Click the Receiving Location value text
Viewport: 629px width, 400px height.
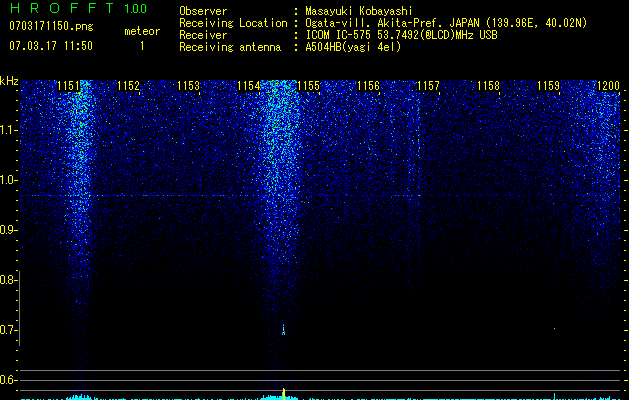pos(446,23)
